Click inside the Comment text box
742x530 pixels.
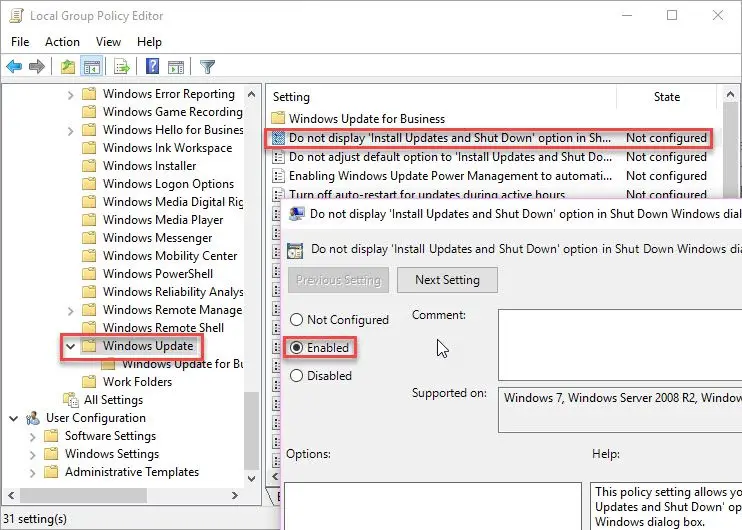620,345
